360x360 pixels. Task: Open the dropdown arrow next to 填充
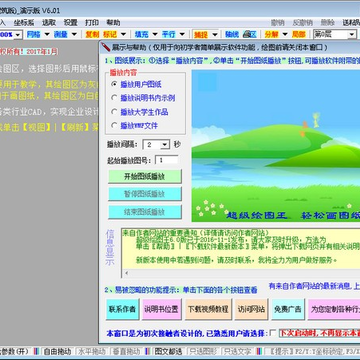155,34
